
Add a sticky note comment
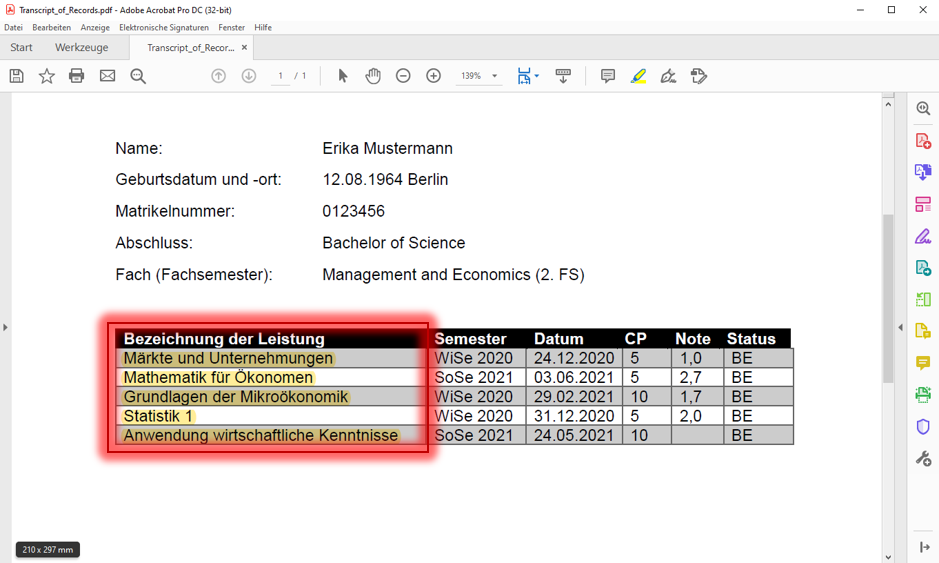pyautogui.click(x=608, y=76)
